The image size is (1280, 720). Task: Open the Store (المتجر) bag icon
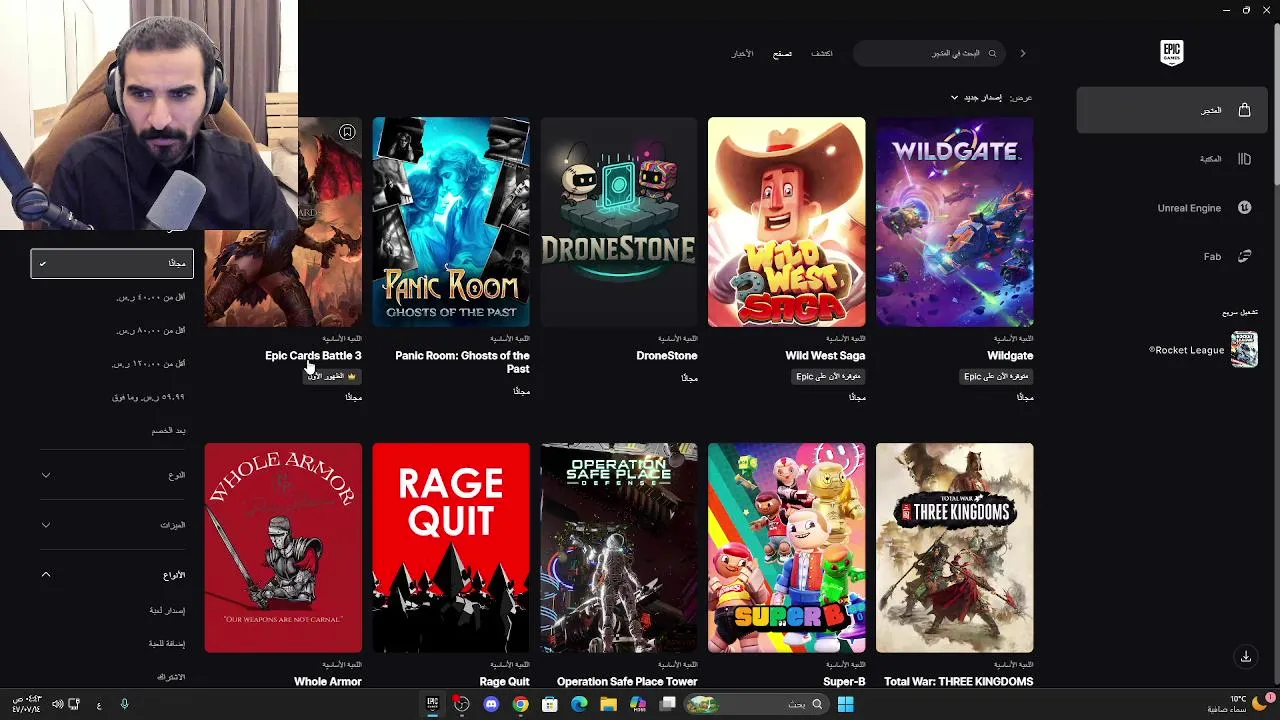tap(1244, 110)
